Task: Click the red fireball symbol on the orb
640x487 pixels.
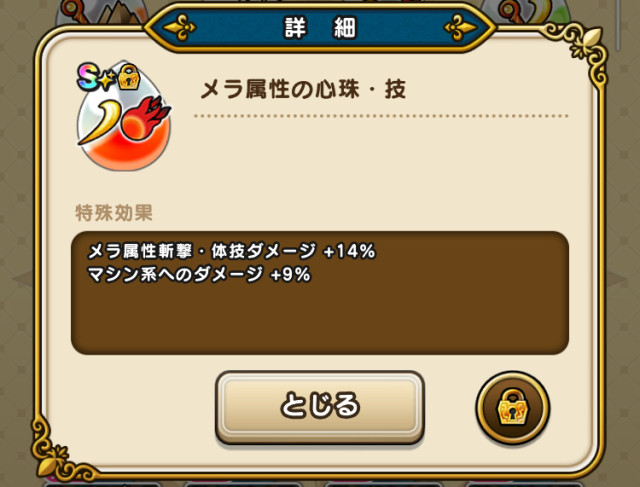Action: point(145,119)
